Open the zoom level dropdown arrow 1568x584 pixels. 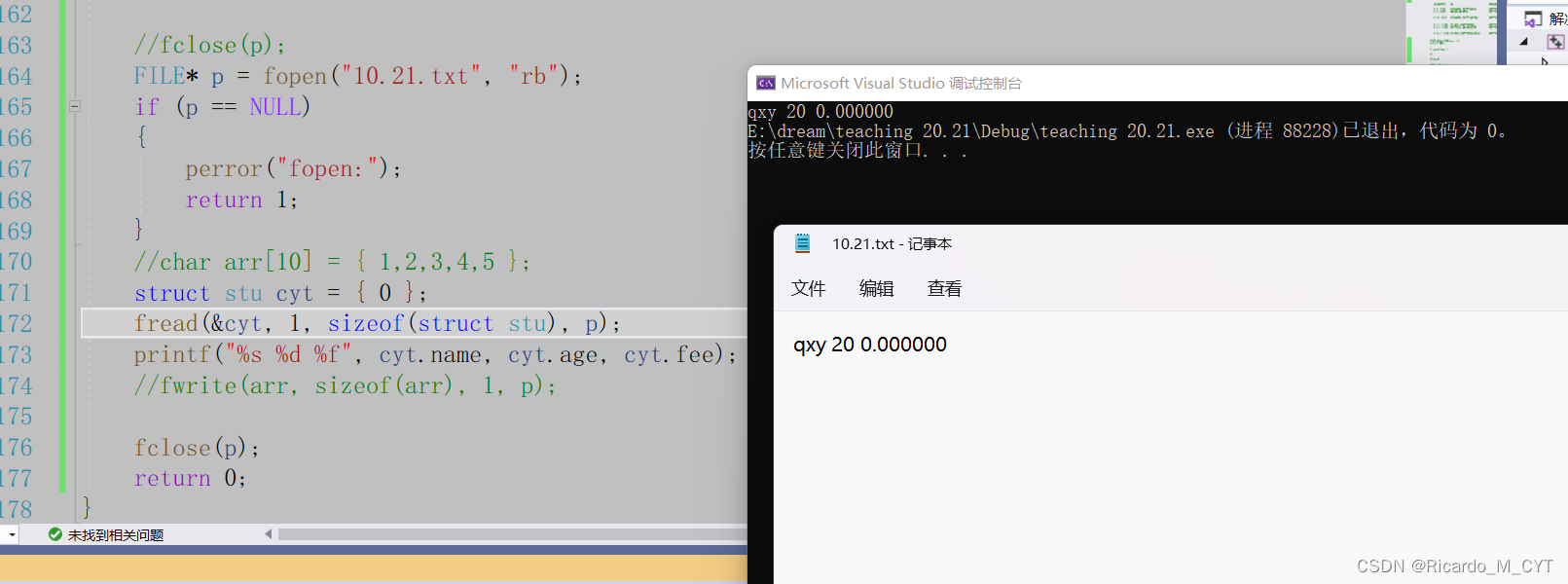click(x=11, y=534)
